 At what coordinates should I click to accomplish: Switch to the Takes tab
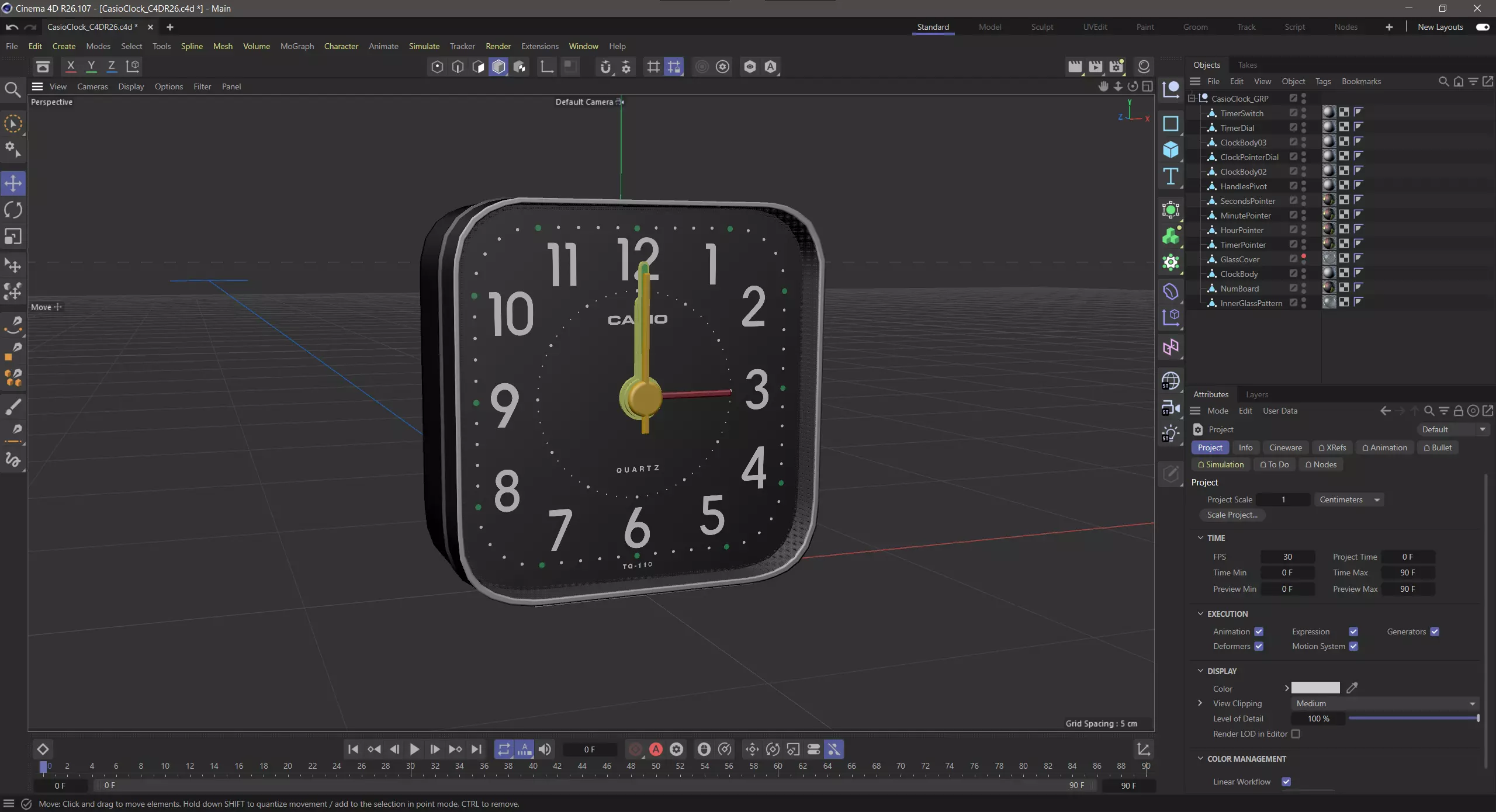[x=1247, y=65]
